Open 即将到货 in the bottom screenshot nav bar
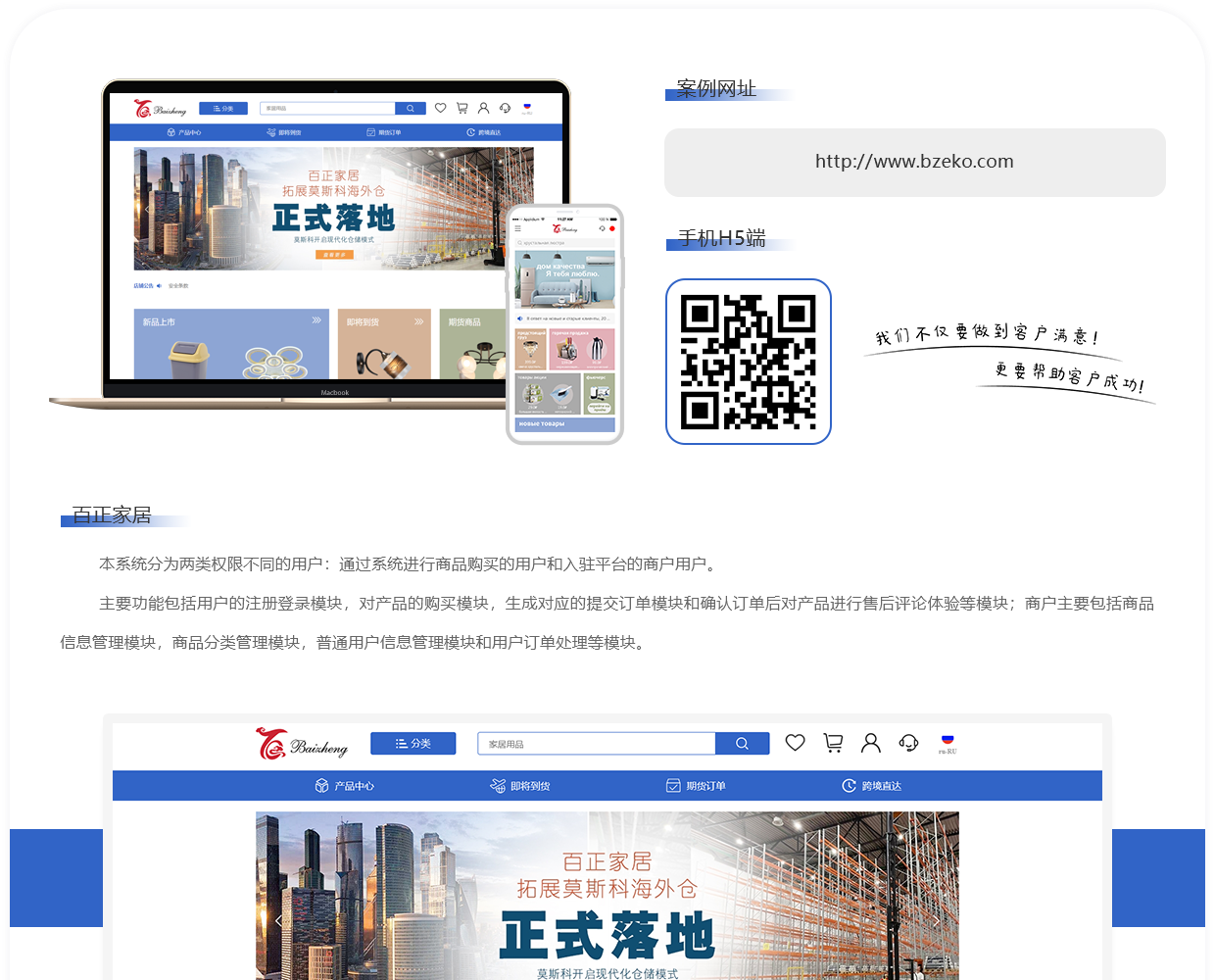 [520, 786]
